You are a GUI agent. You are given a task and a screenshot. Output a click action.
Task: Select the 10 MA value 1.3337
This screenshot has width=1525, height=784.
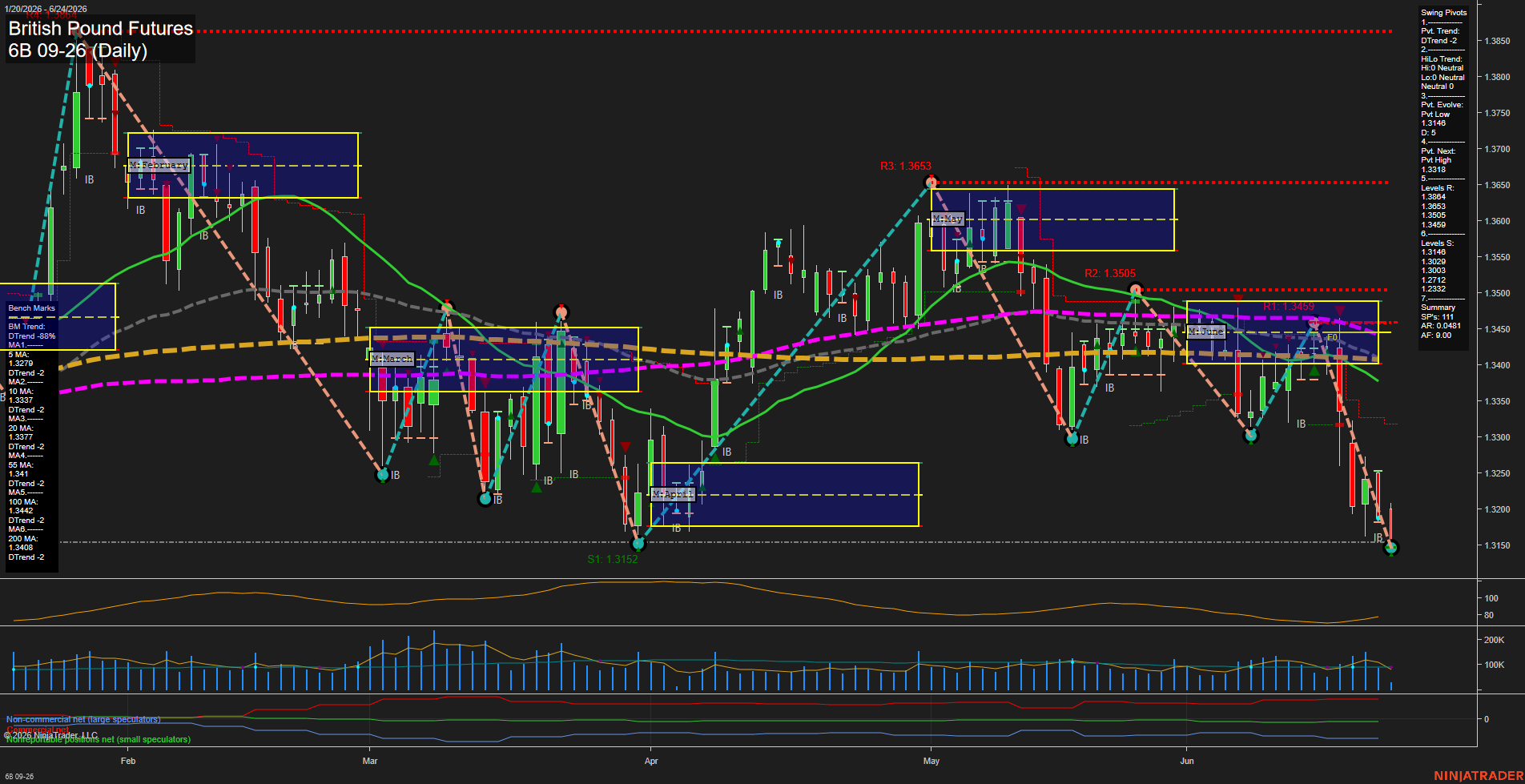tap(21, 400)
